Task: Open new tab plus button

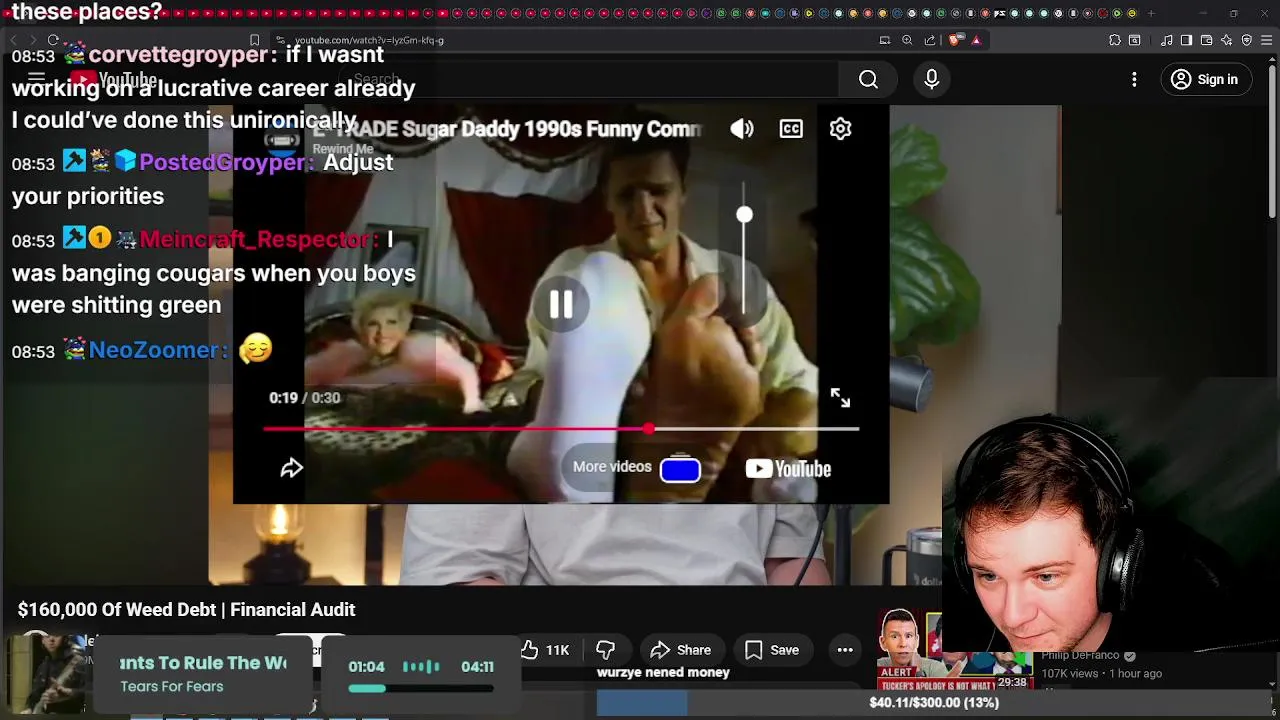Action: coord(1151,13)
